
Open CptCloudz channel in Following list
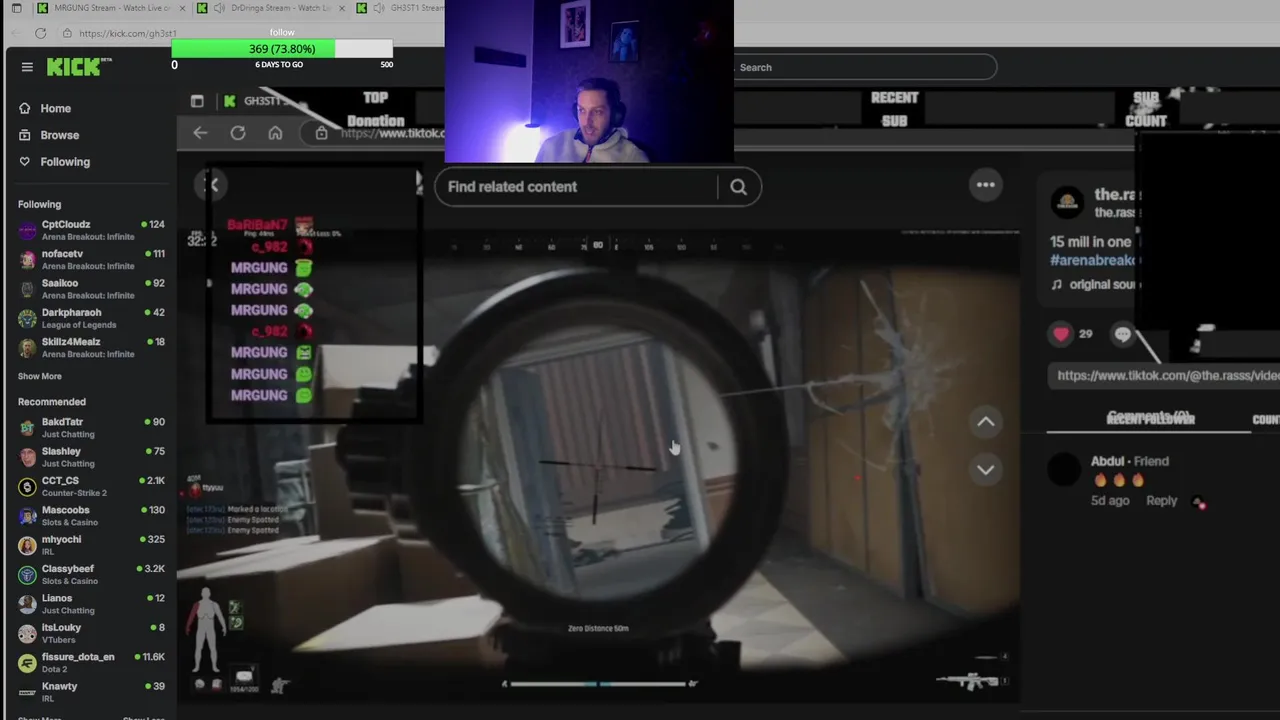point(90,231)
